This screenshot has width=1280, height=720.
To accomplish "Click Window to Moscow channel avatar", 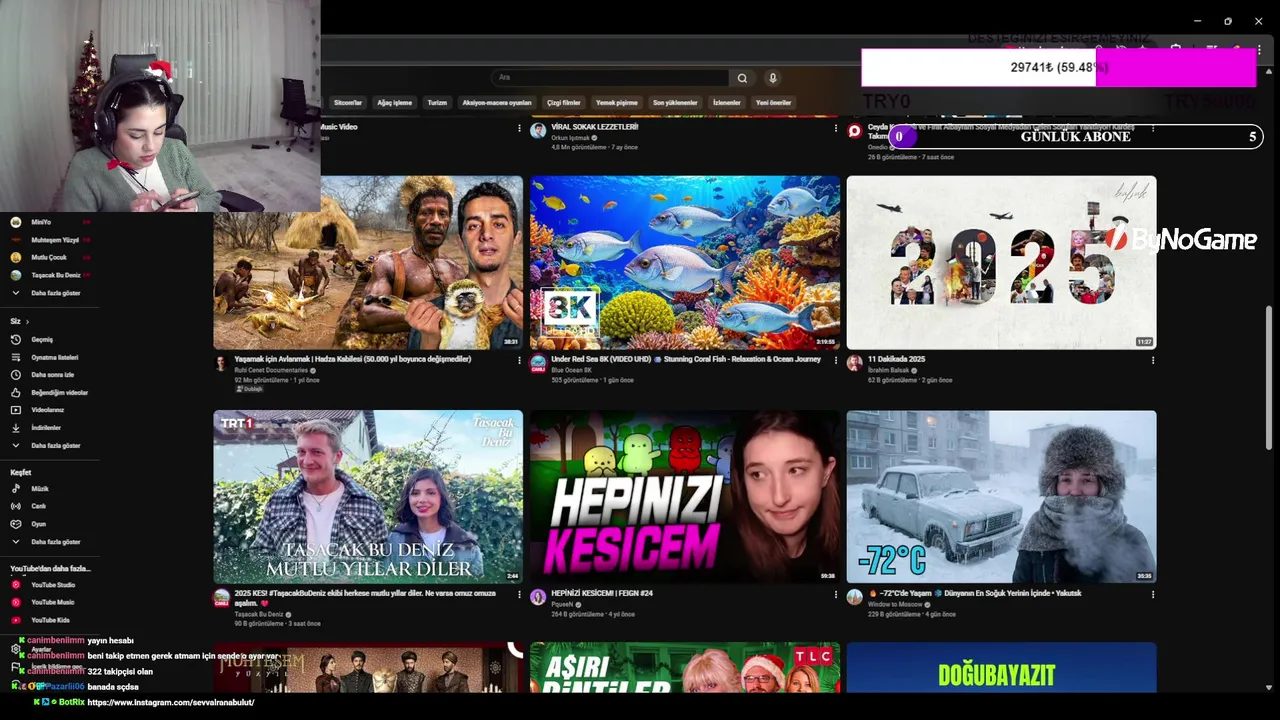I will (x=854, y=597).
